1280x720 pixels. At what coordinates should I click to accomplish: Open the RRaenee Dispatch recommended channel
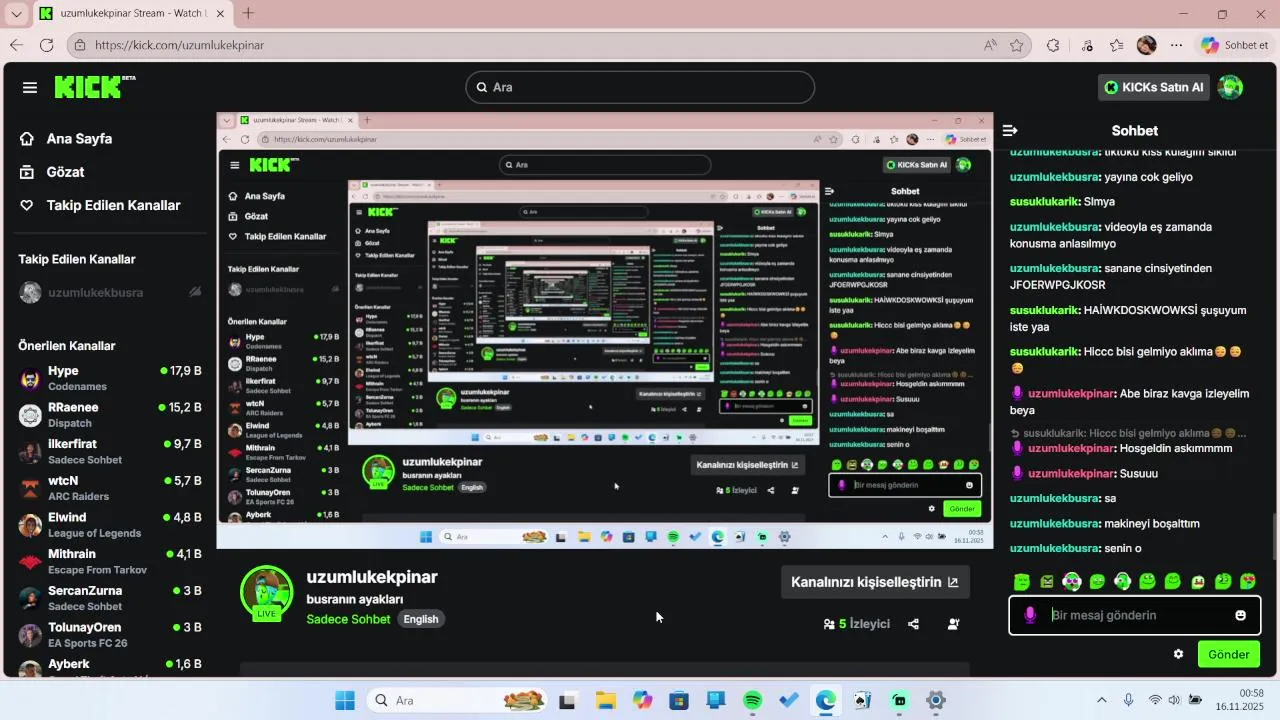click(110, 415)
